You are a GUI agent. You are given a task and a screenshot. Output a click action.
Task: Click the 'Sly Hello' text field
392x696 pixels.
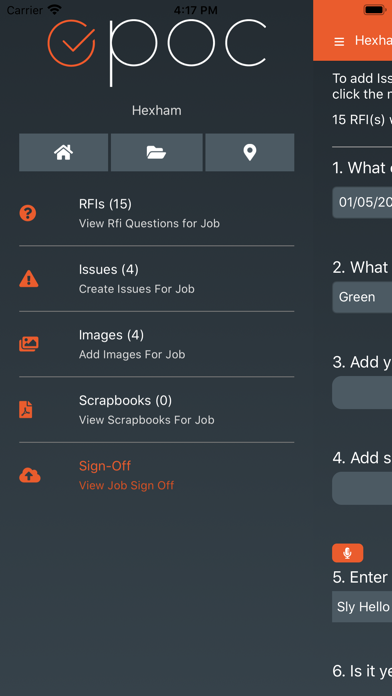(362, 607)
